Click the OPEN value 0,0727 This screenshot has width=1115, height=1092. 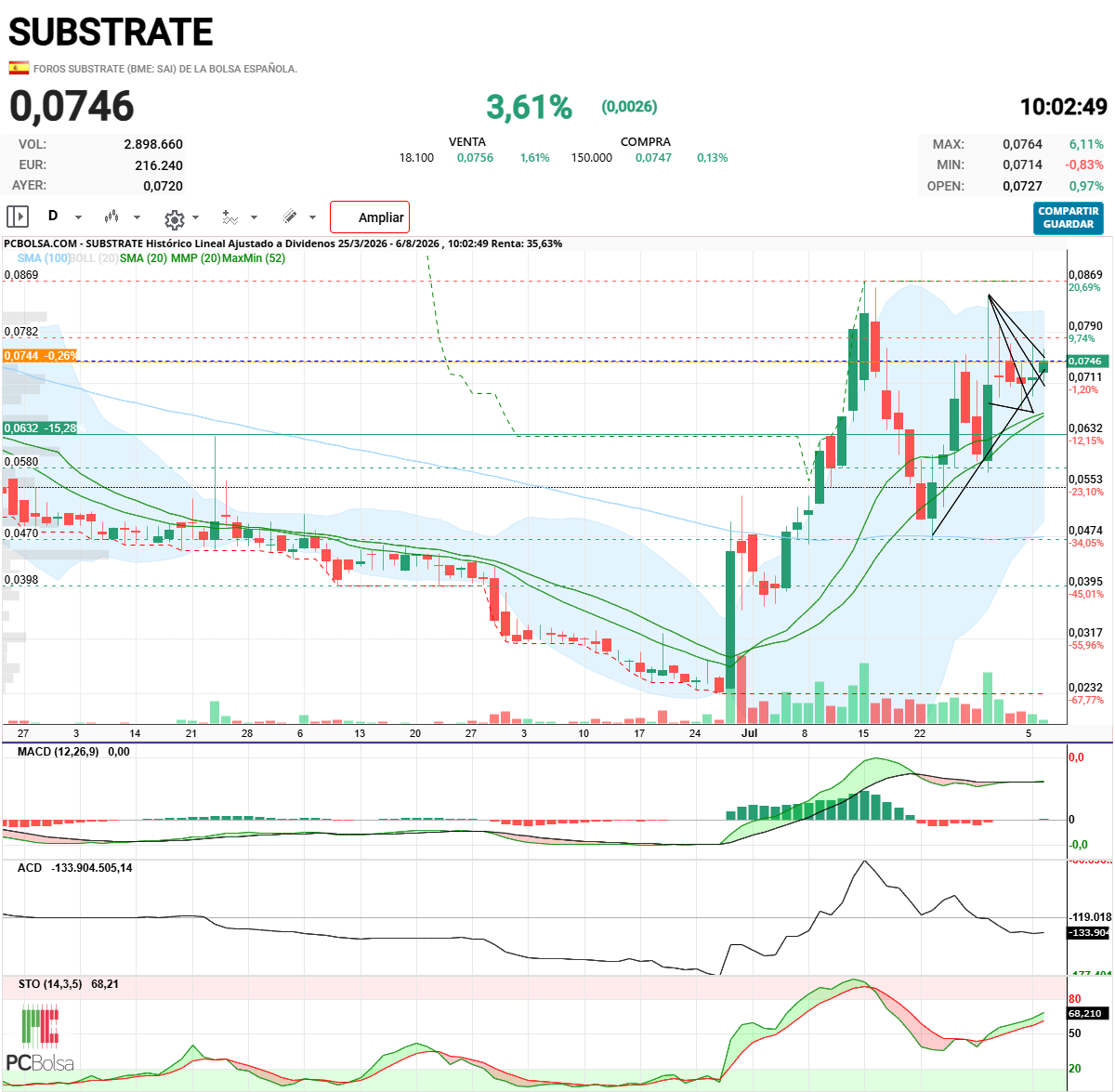coord(1022,186)
